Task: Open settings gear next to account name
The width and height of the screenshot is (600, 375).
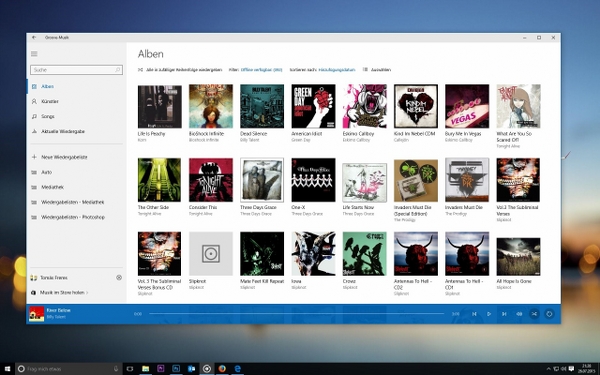Action: 119,277
